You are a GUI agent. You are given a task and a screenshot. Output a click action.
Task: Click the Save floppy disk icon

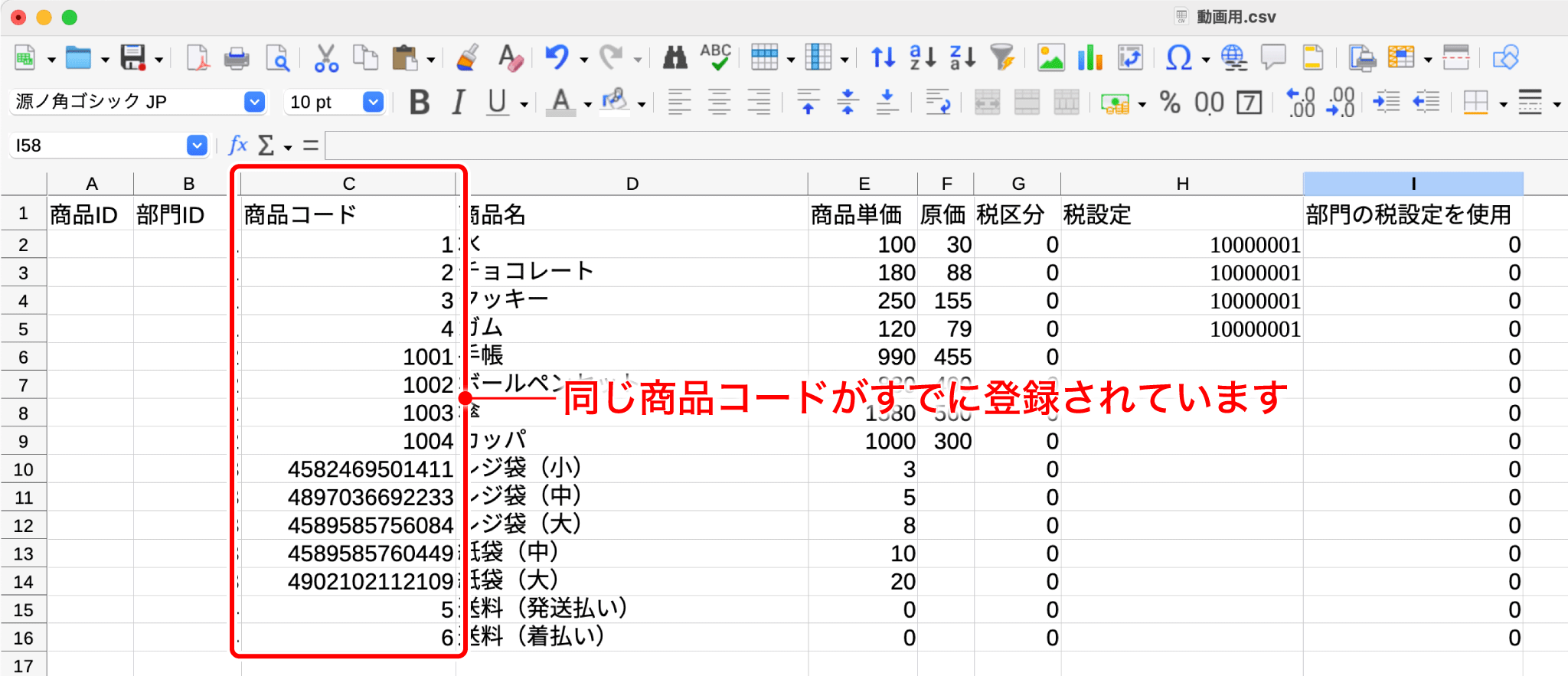click(x=133, y=57)
